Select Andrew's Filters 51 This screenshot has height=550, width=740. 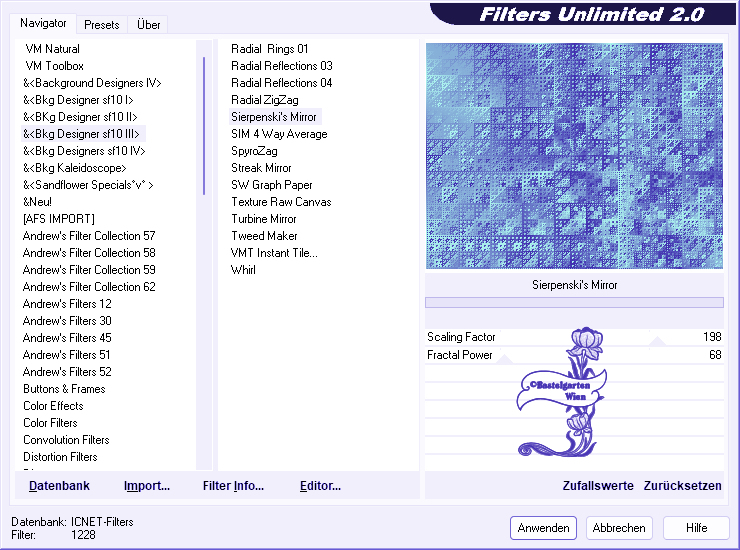point(67,355)
